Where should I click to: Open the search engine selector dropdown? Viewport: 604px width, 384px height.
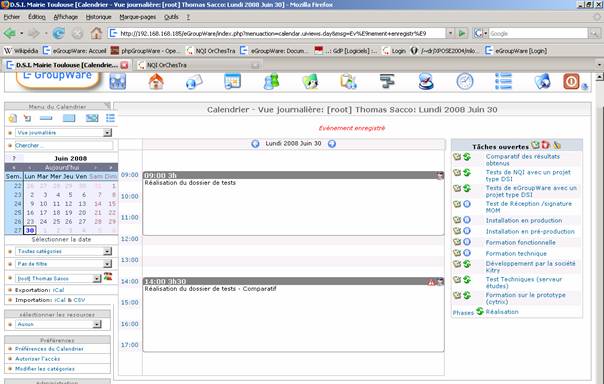[480, 34]
